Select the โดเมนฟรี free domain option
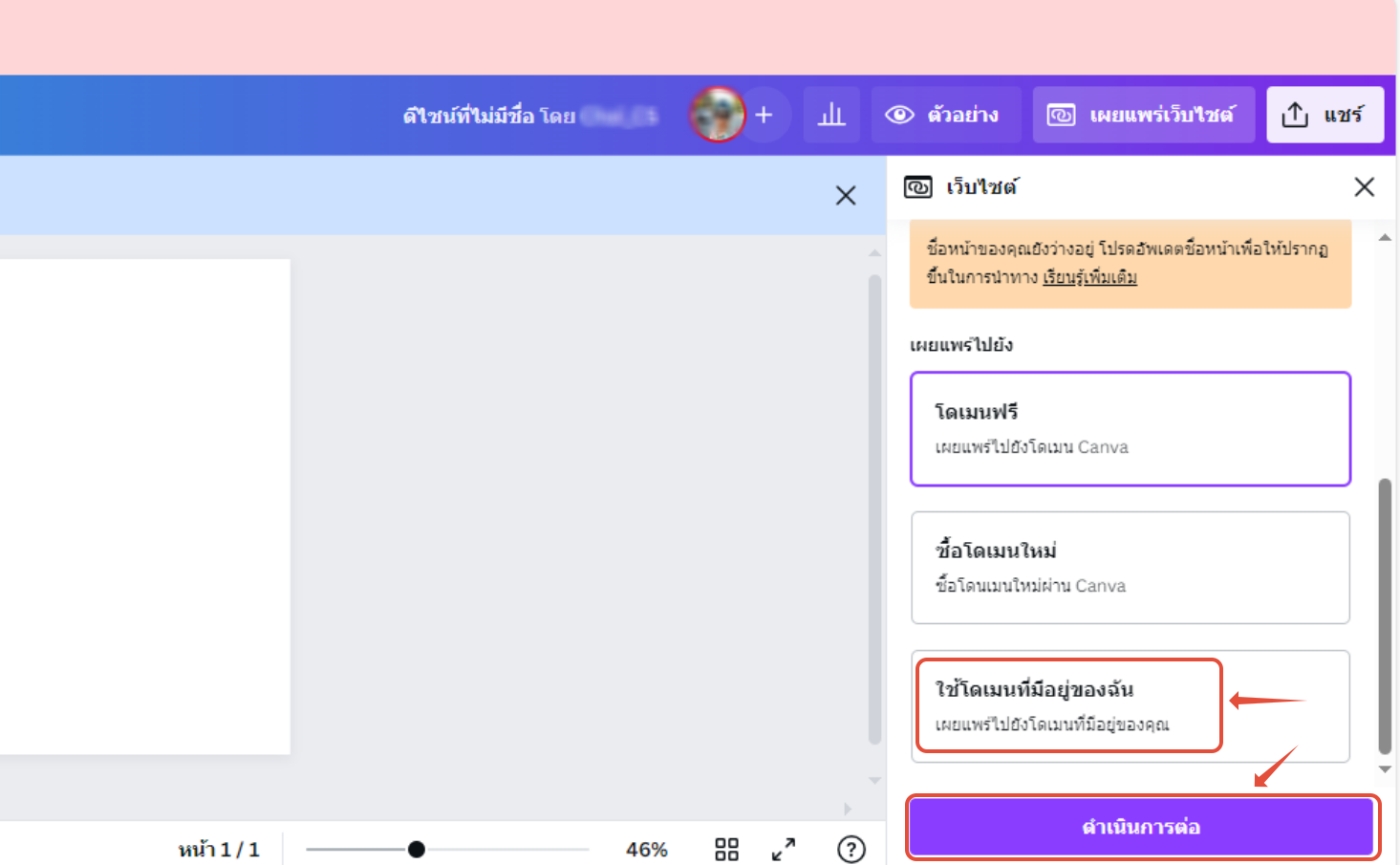The width and height of the screenshot is (1400, 865). [x=1131, y=429]
